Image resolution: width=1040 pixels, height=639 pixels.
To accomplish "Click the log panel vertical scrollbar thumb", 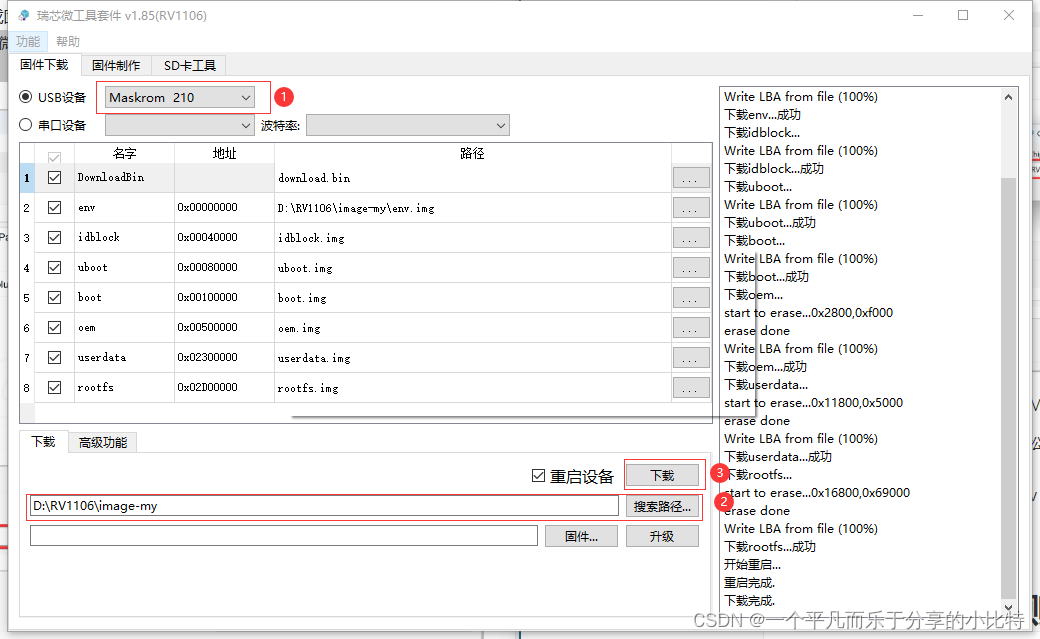I will pyautogui.click(x=1008, y=388).
